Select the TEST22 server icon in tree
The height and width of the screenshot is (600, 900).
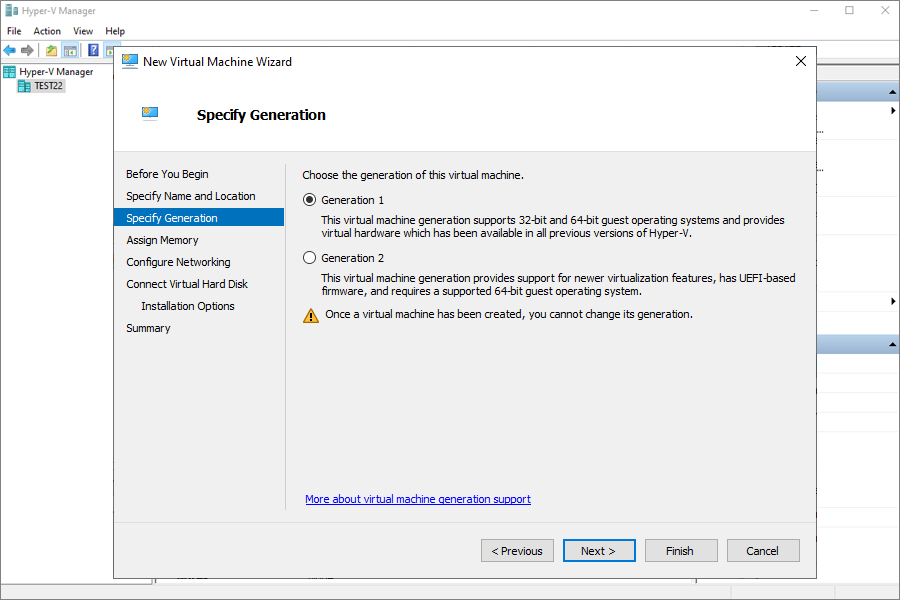pyautogui.click(x=24, y=86)
